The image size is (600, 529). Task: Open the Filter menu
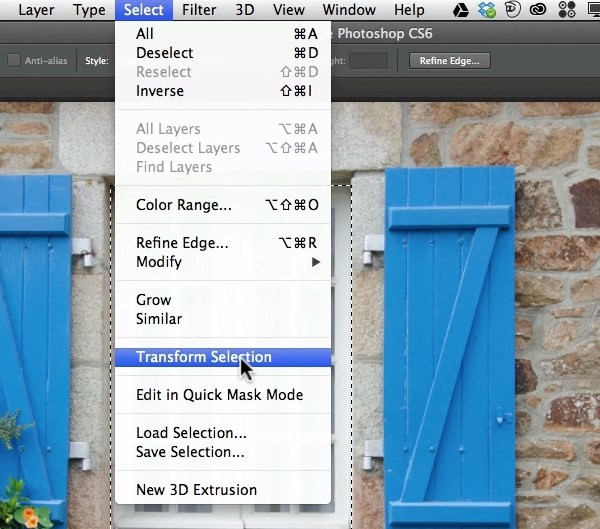click(x=199, y=10)
